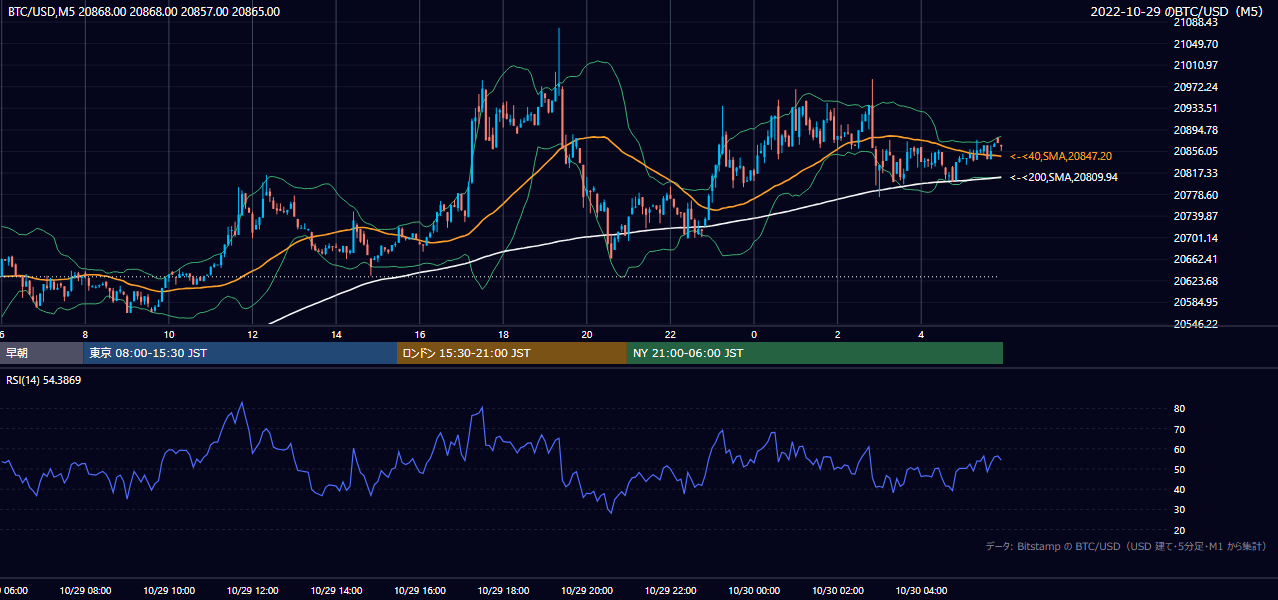Click price axis value 20856.05
1278x600 pixels.
1196,151
